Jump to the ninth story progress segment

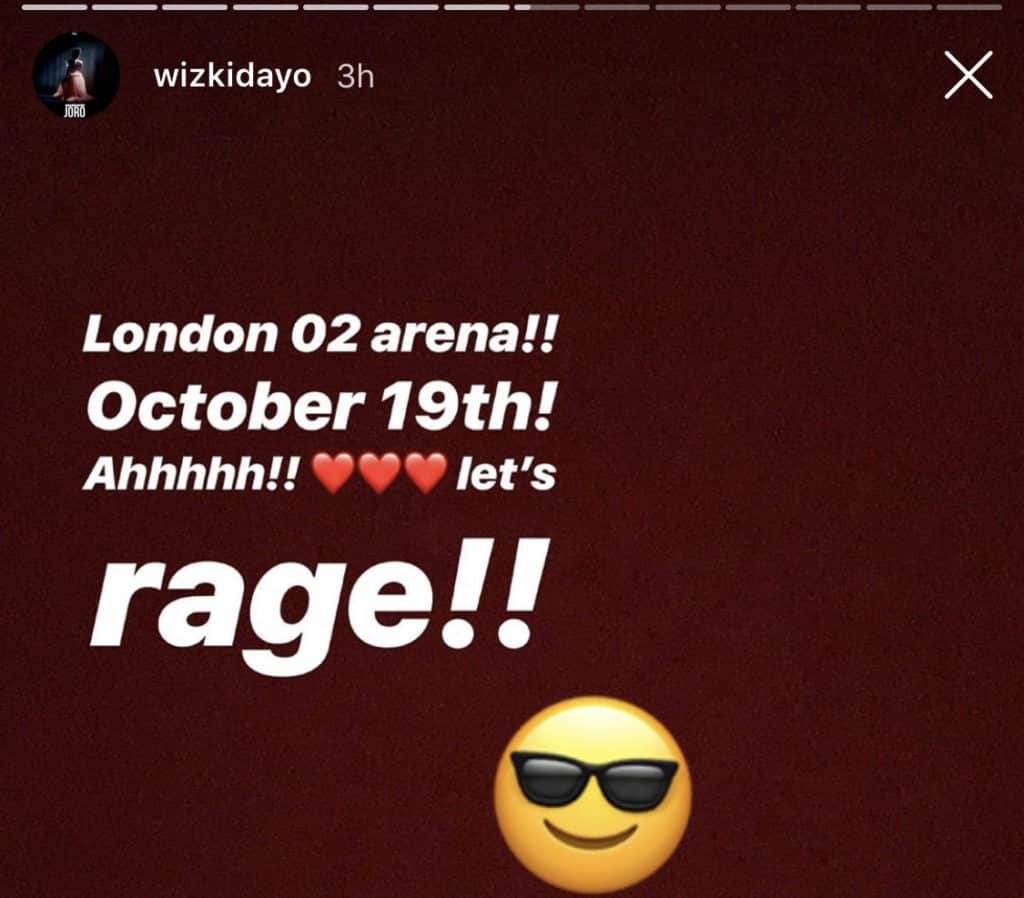(617, 7)
